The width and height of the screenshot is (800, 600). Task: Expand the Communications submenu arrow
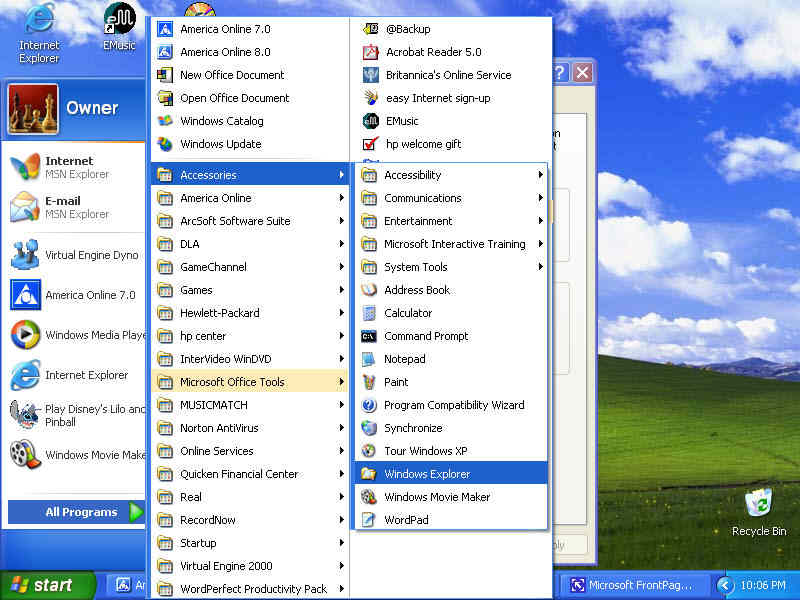pyautogui.click(x=540, y=198)
